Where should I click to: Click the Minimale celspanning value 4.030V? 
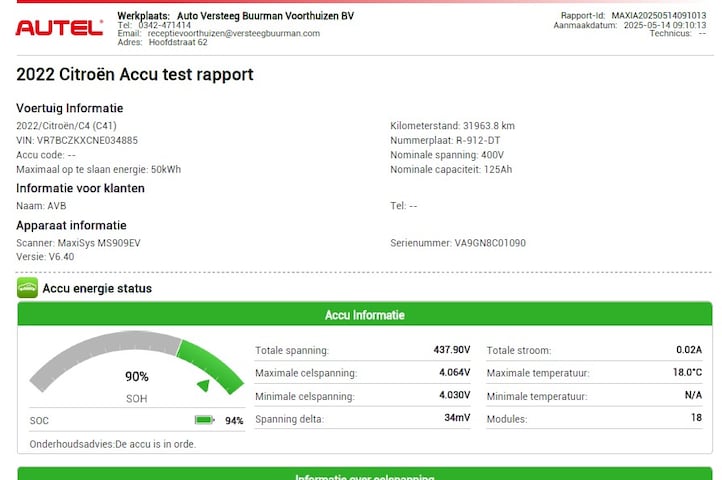[x=454, y=395]
